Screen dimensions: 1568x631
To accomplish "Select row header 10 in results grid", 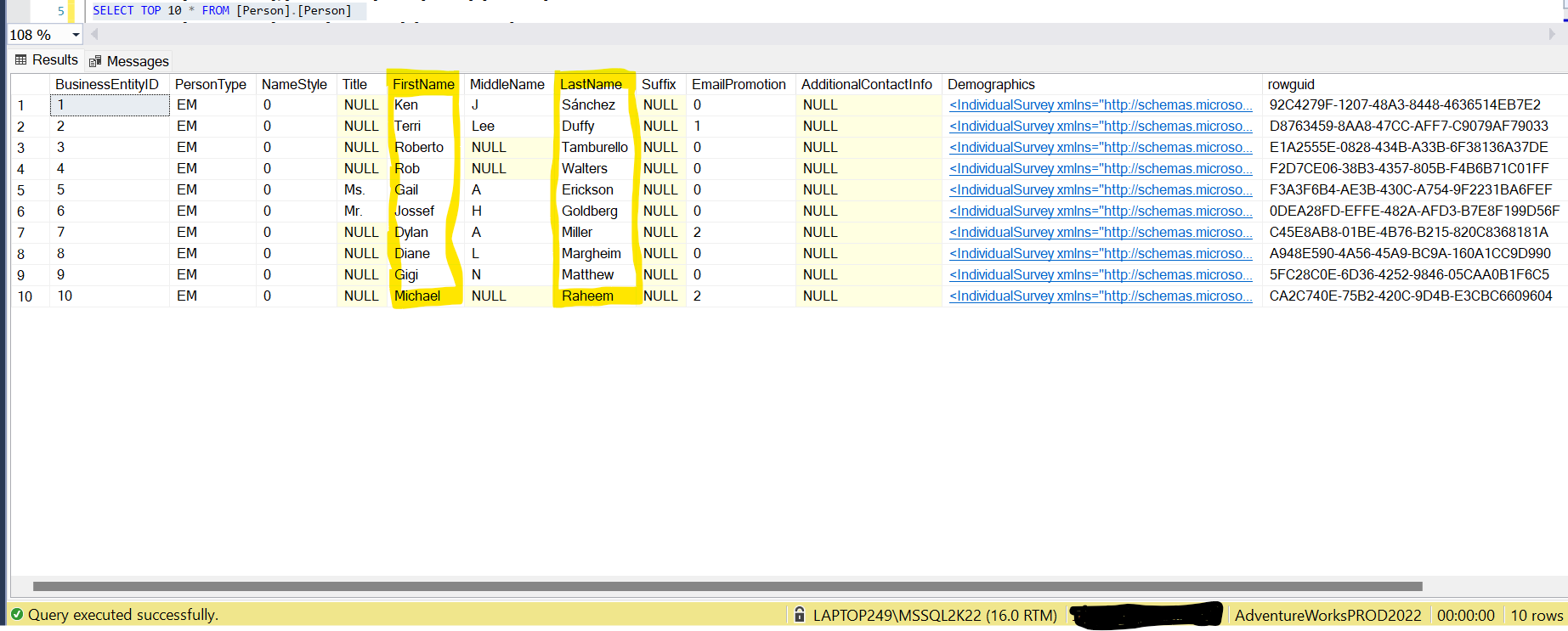I will (x=30, y=296).
